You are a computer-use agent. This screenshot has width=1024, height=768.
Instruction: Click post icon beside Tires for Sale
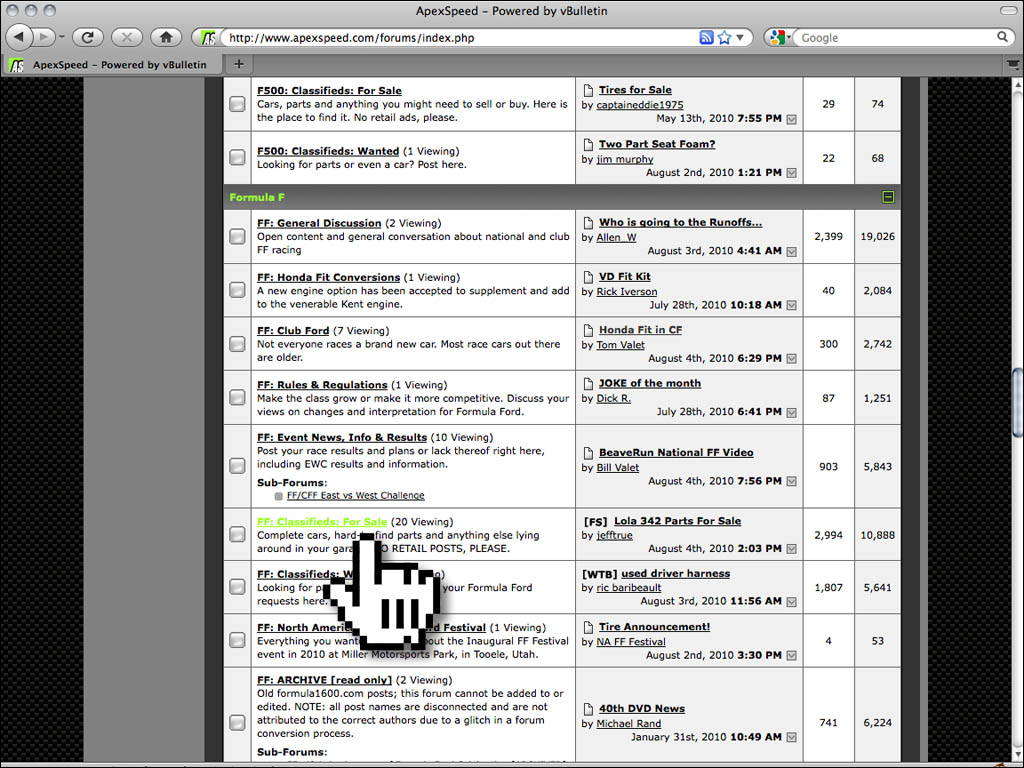point(588,90)
